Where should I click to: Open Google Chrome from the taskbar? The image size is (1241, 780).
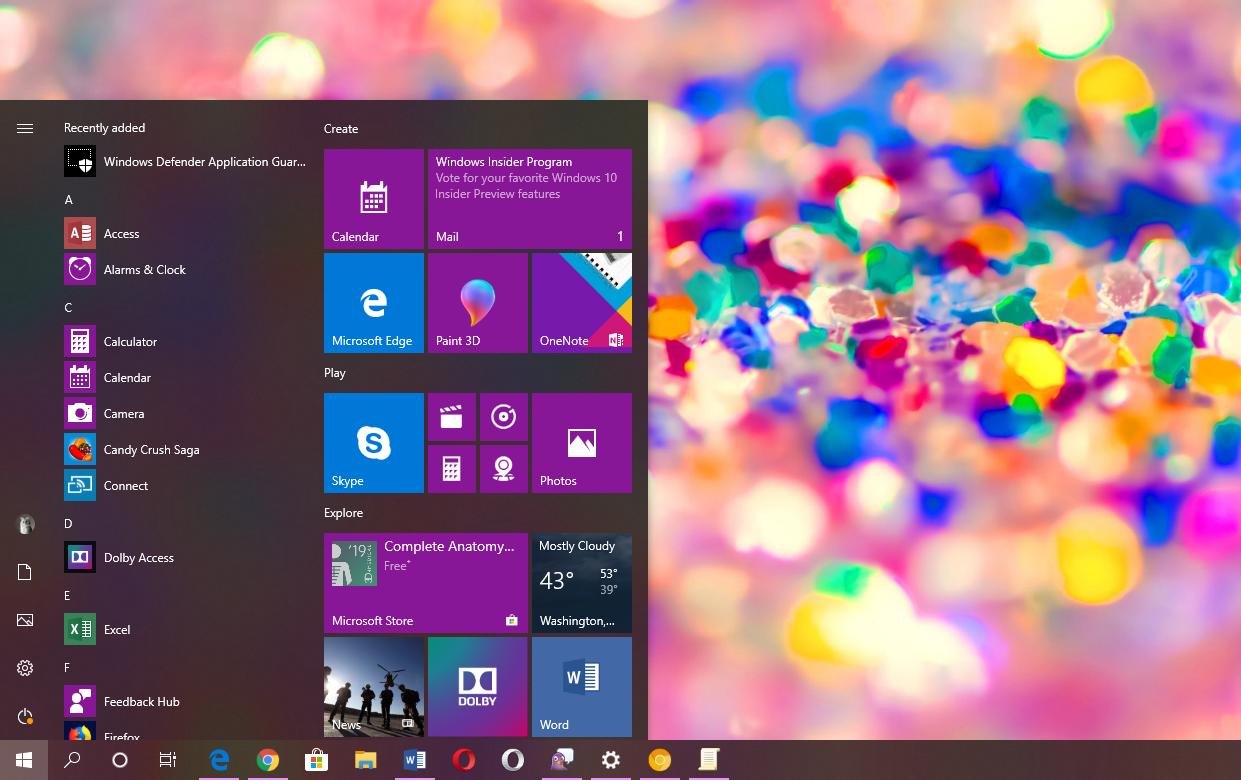[x=268, y=760]
